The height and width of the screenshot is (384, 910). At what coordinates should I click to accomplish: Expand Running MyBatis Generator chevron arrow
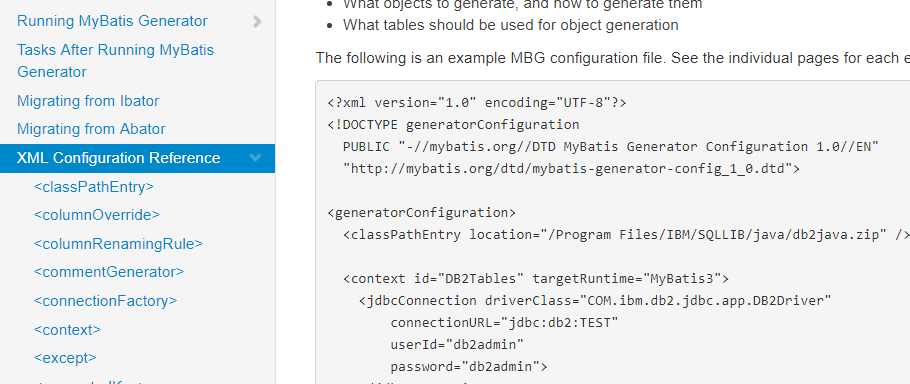tap(257, 21)
